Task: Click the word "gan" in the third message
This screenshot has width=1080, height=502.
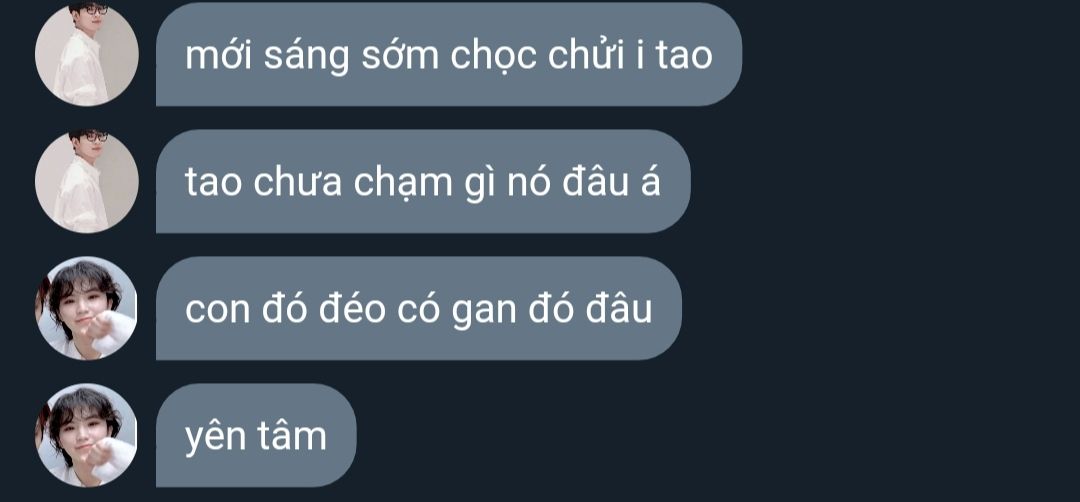Action: 484,311
